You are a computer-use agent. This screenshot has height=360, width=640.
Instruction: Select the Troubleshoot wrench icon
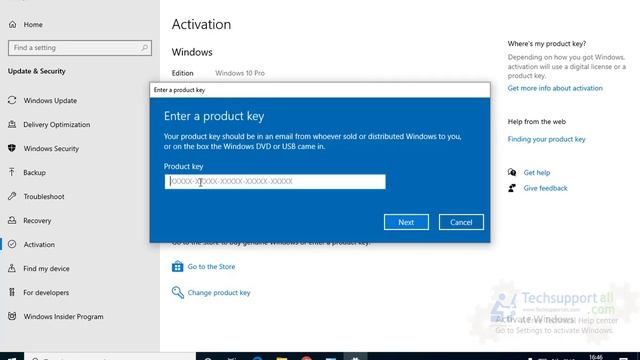[x=12, y=196]
